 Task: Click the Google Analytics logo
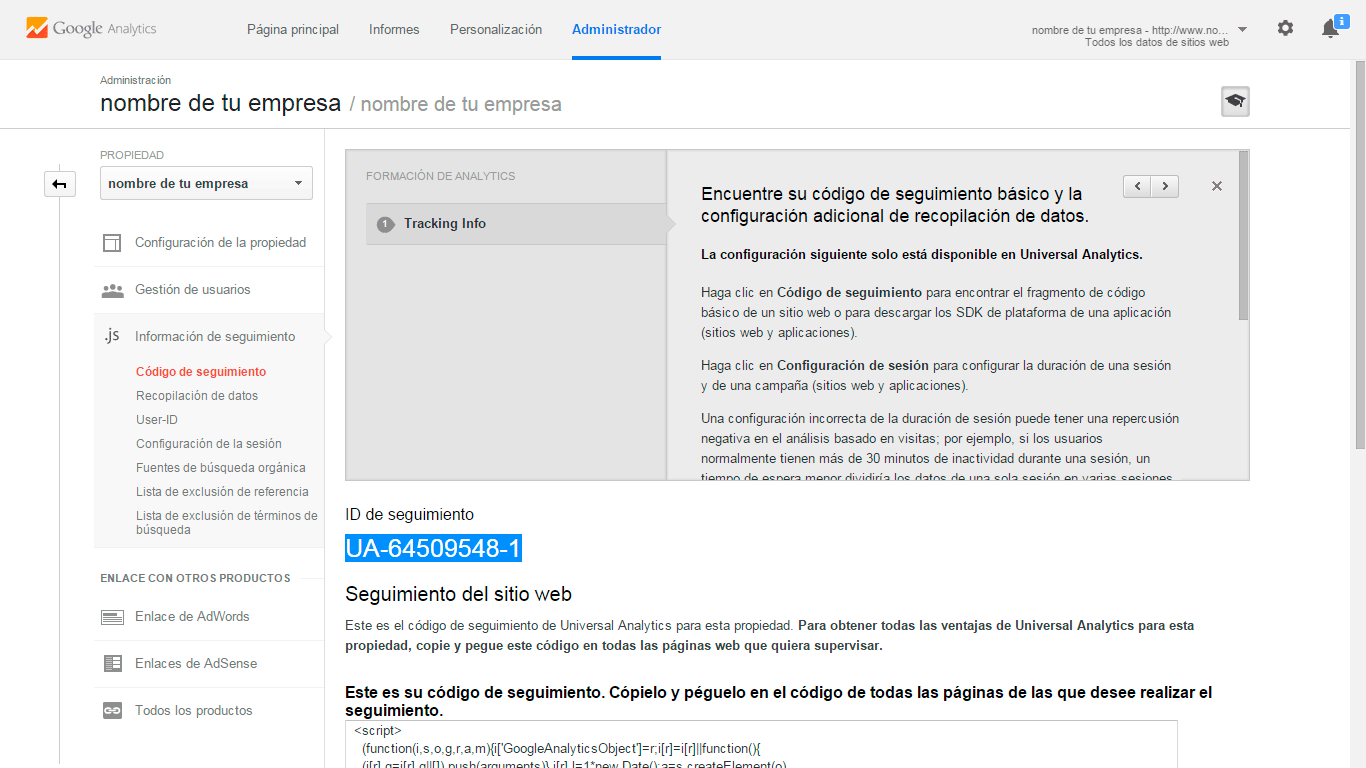click(x=91, y=29)
